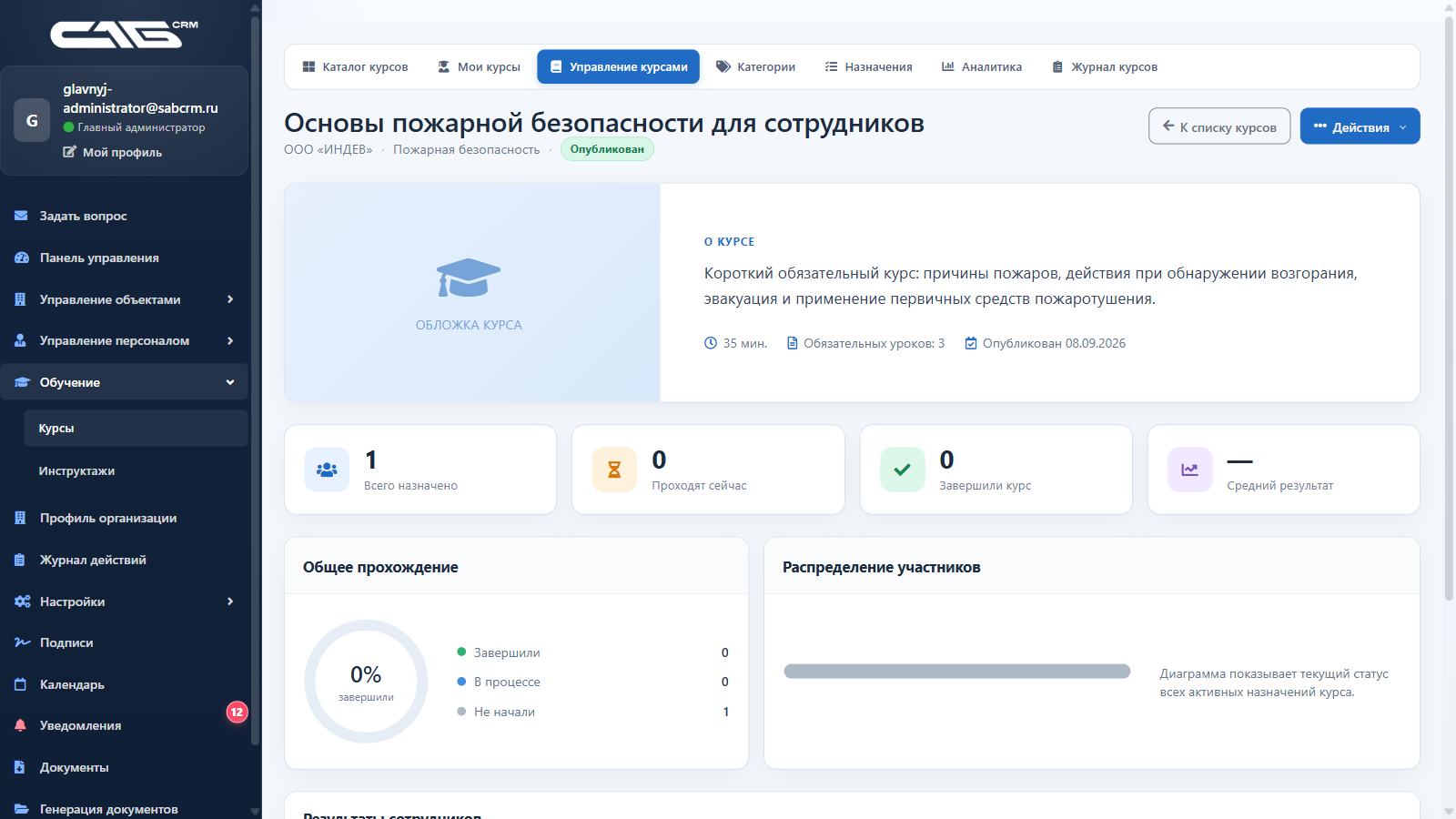
Task: Open the Назначения tab
Action: (x=868, y=66)
